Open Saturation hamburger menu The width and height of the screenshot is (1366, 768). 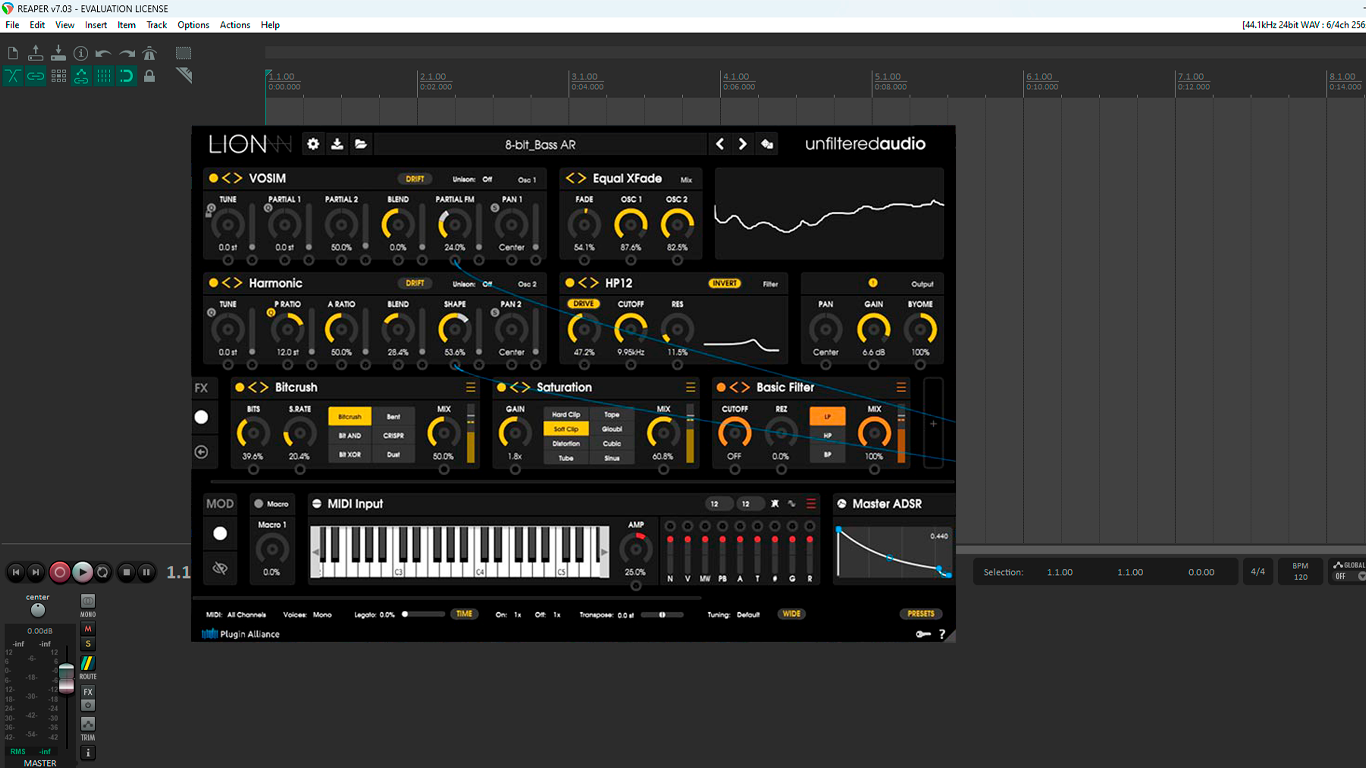click(690, 387)
